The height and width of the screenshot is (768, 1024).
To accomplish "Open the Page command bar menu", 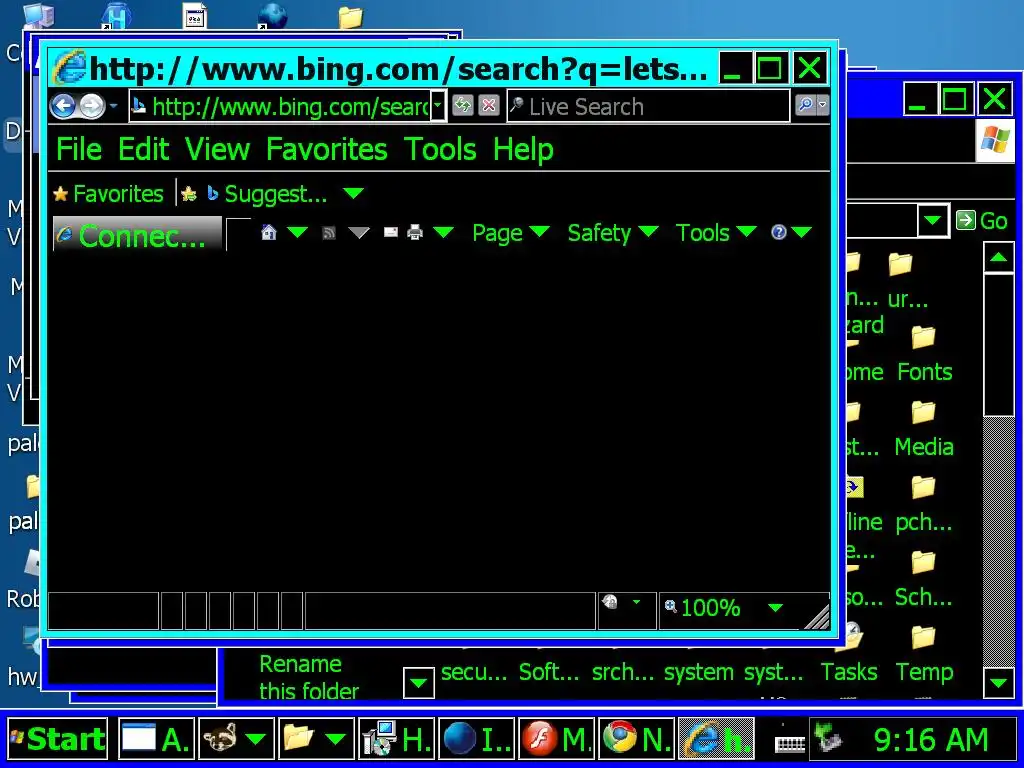I will tap(511, 233).
